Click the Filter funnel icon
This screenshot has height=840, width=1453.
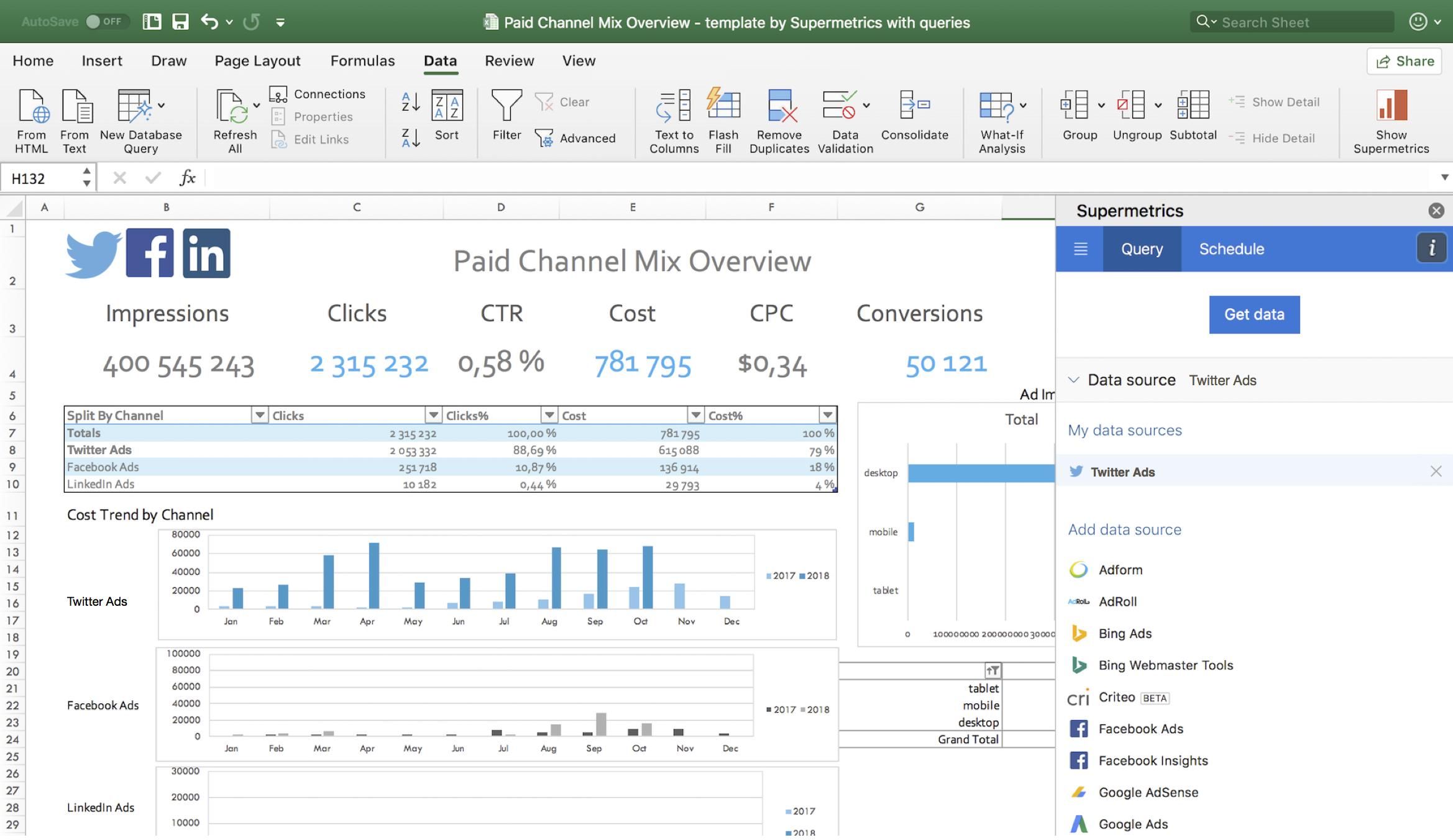(506, 106)
